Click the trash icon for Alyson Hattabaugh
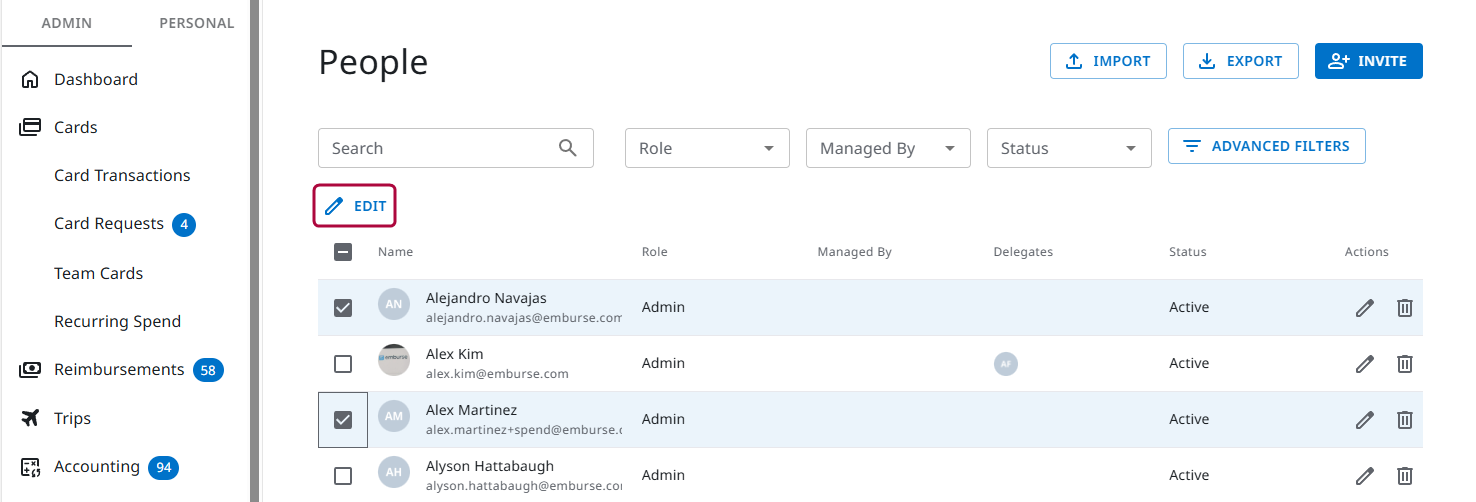Screen dimensions: 1476x502 click(x=1404, y=476)
